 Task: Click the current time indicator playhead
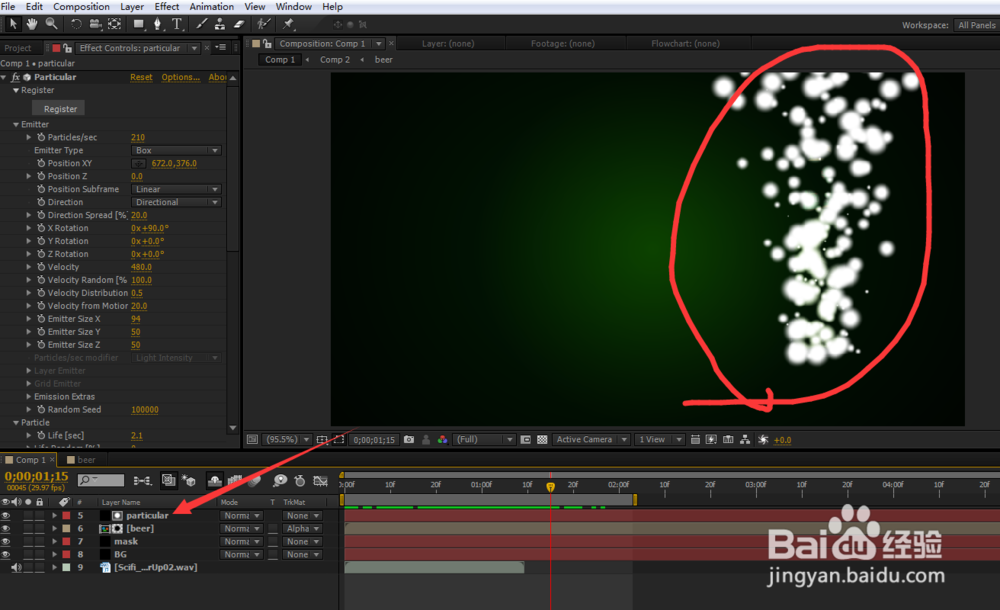[550, 487]
